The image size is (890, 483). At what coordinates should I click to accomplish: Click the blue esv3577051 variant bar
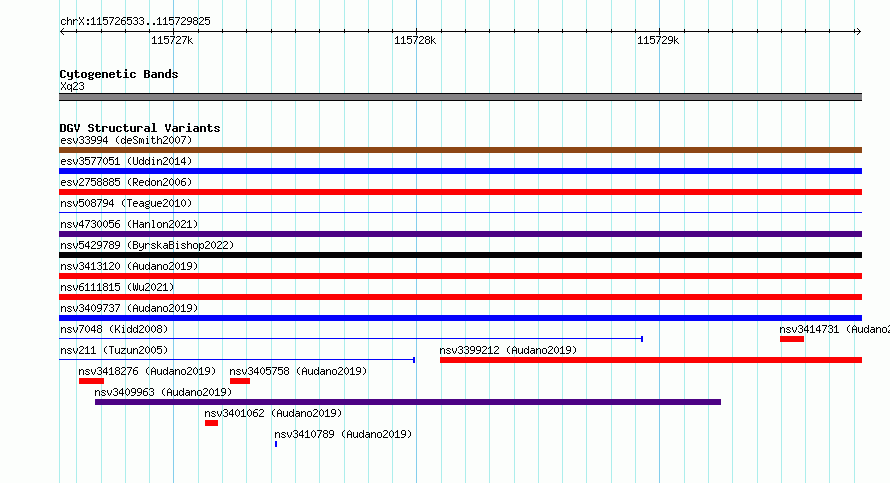460,171
